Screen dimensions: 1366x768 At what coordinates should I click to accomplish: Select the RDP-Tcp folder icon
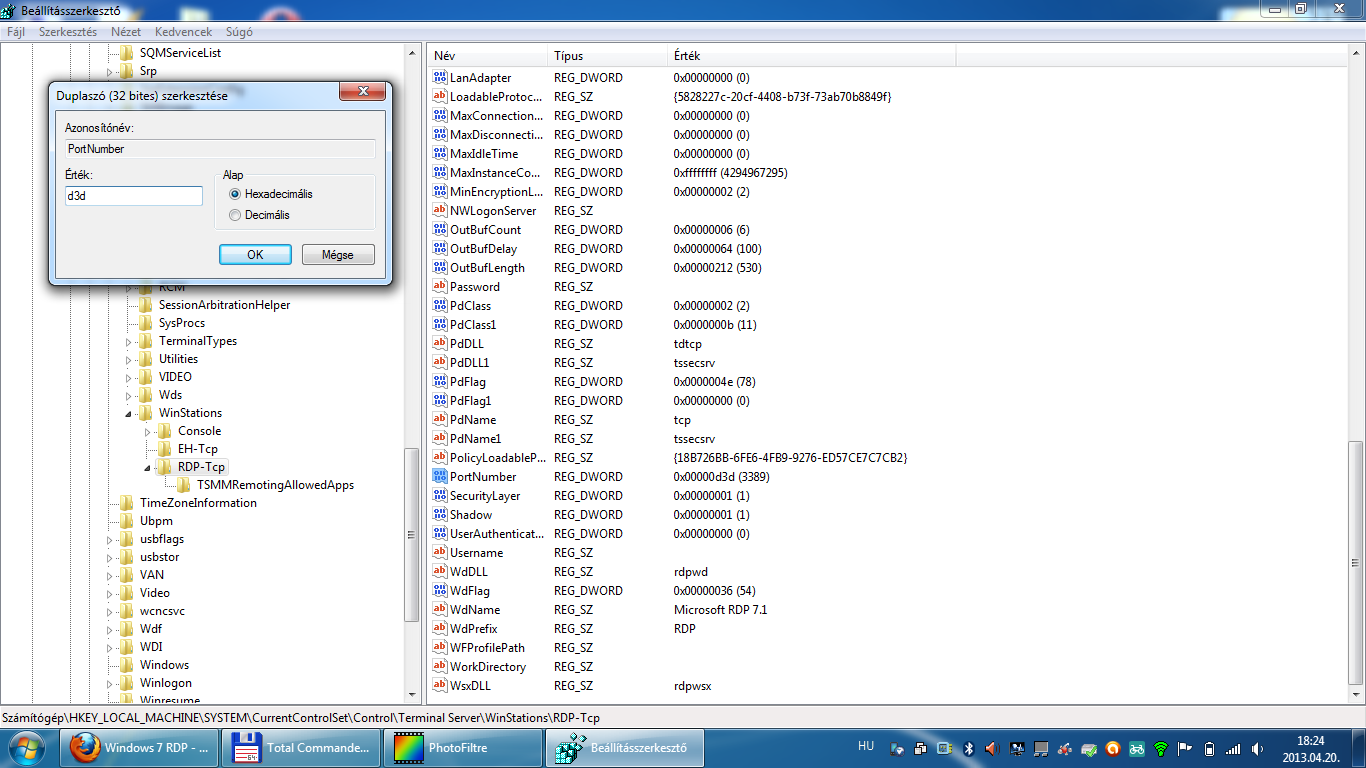(165, 467)
